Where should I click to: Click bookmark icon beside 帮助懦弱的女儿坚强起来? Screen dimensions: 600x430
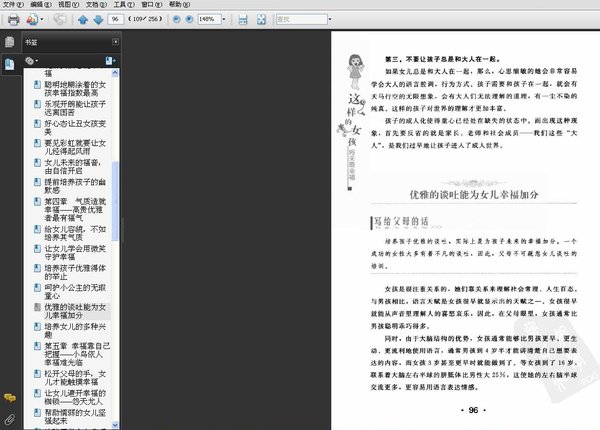pyautogui.click(x=37, y=413)
